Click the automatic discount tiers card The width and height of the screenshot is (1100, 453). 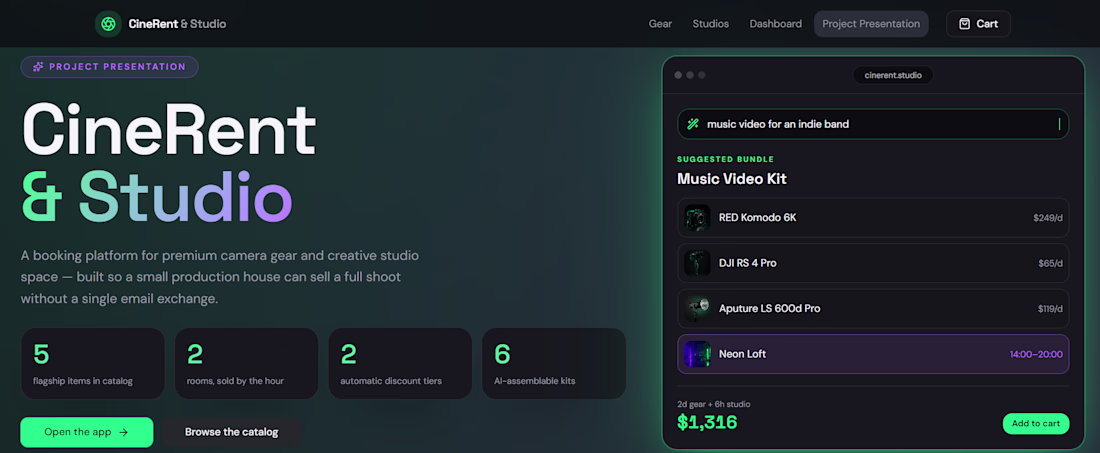click(x=400, y=363)
